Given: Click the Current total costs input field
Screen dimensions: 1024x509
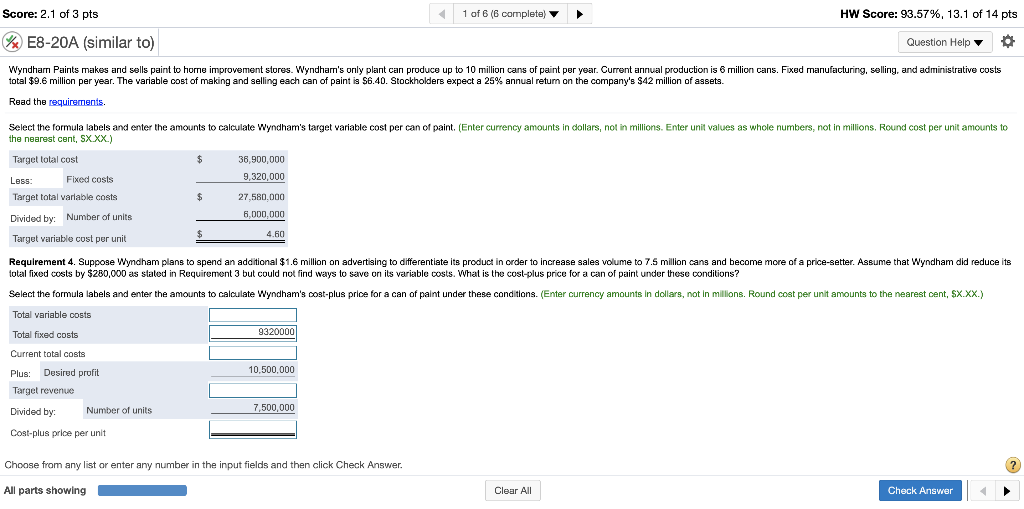Looking at the screenshot, I should tap(253, 353).
